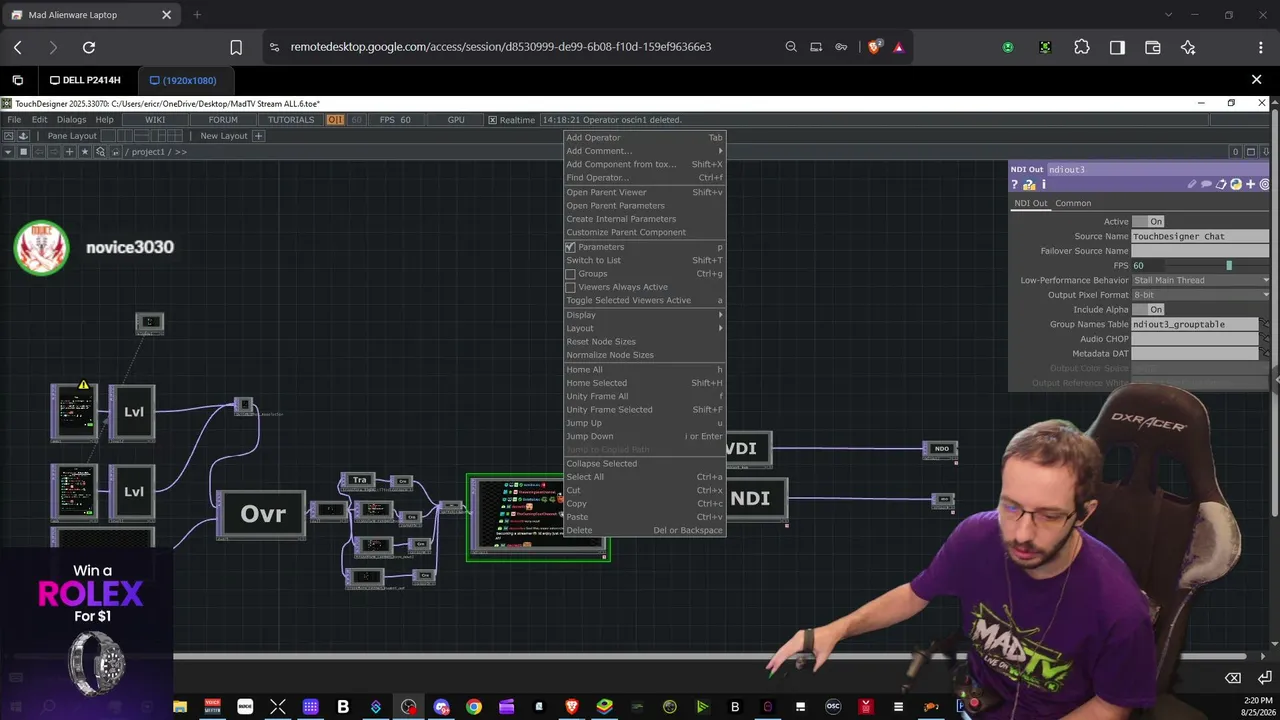Click Python language icon in parameter panel
This screenshot has width=1280, height=720.
tap(1236, 185)
